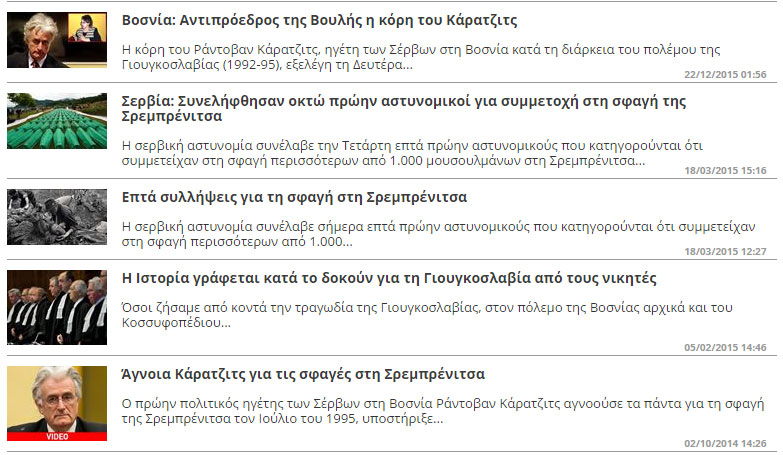Click thumbnail of Karadzic with woman inset
783x455 pixels.
click(56, 40)
